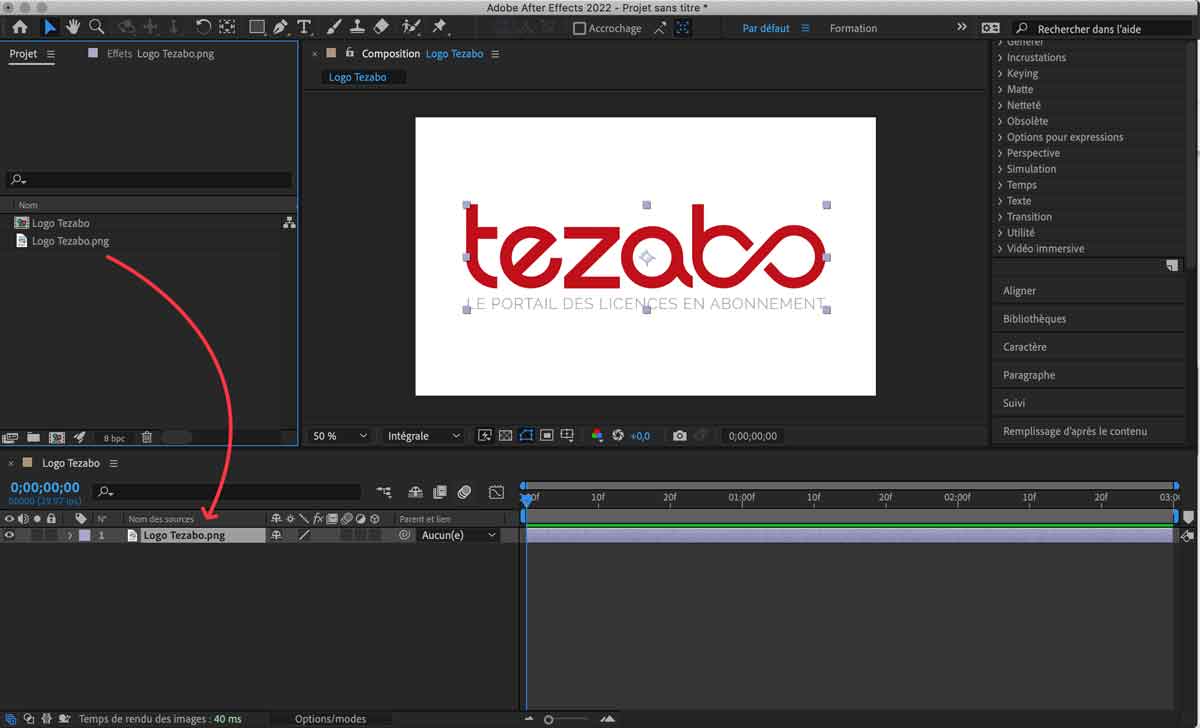Toggle frame blending enable in timeline
This screenshot has height=728, width=1200.
[440, 492]
